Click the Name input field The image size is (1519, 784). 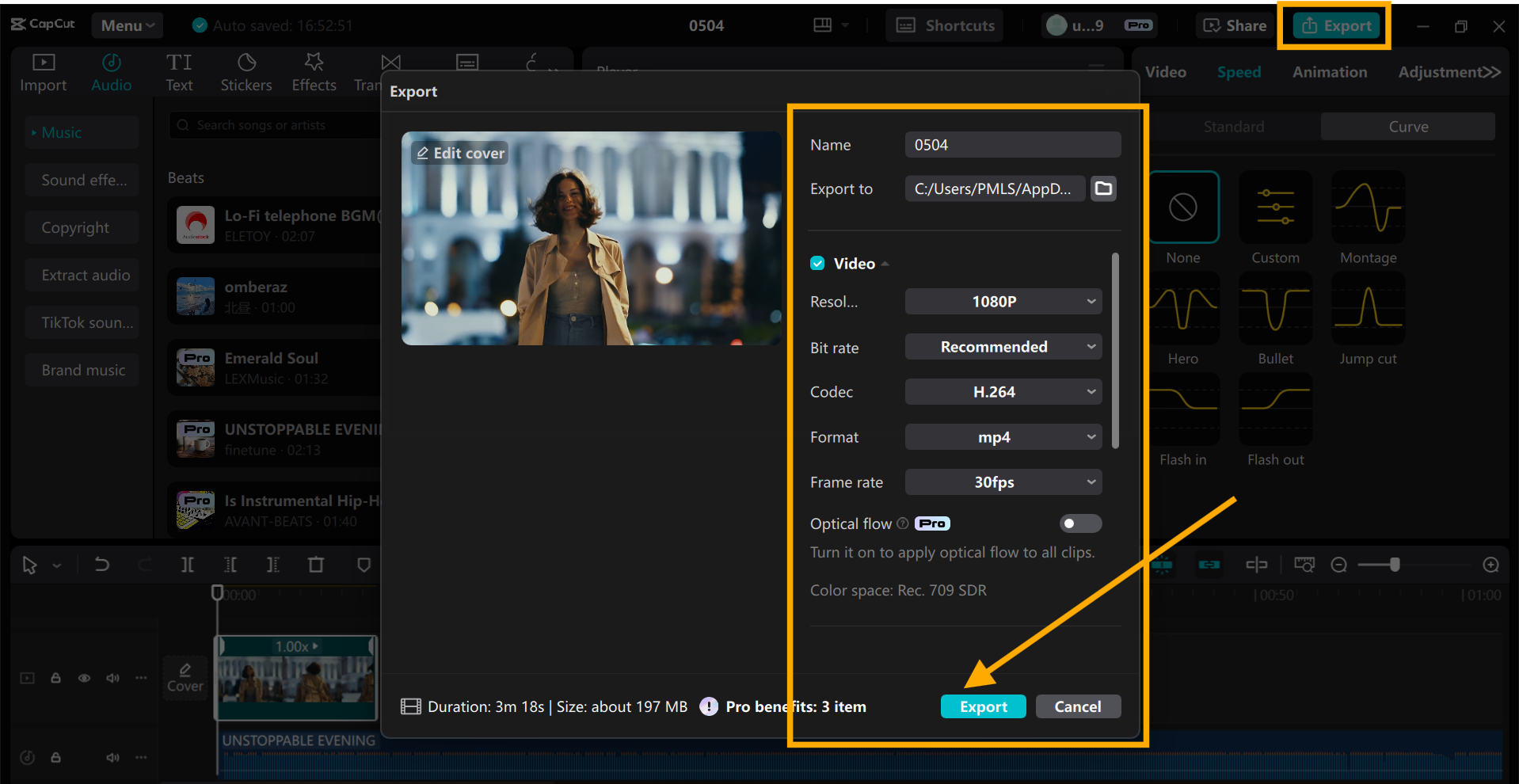click(x=1012, y=145)
